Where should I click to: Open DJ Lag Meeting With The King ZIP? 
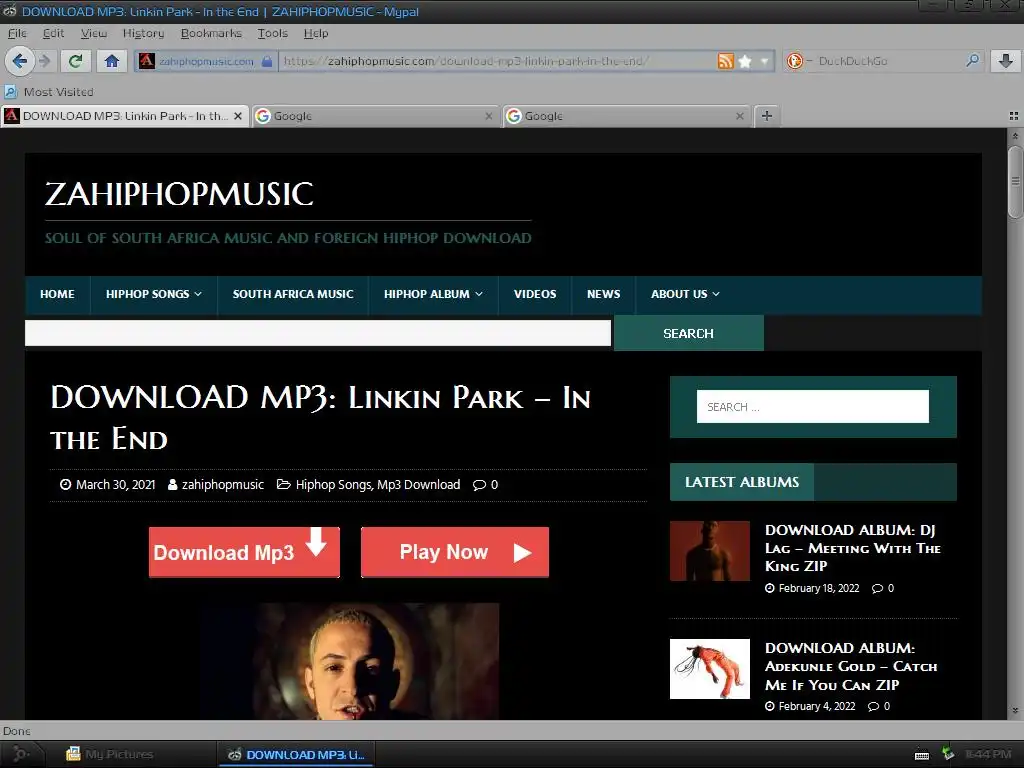tap(852, 548)
